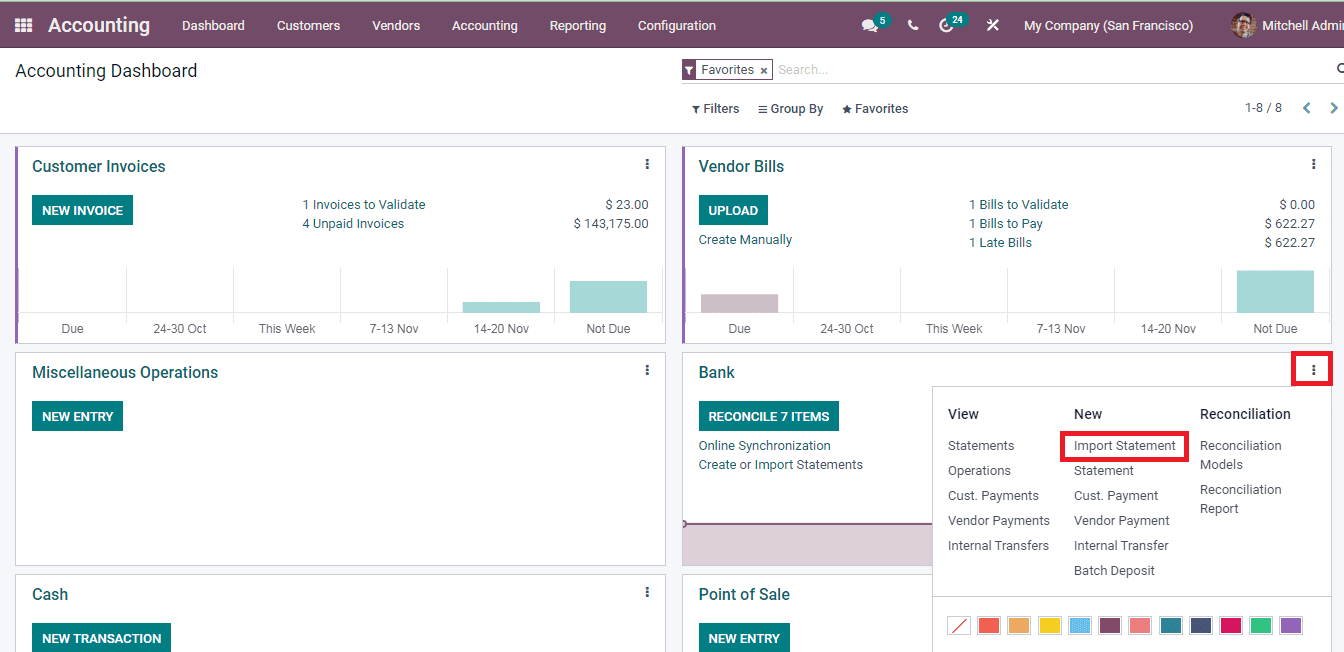The width and height of the screenshot is (1344, 652).
Task: Open the messaging conversations bubble
Action: point(868,24)
